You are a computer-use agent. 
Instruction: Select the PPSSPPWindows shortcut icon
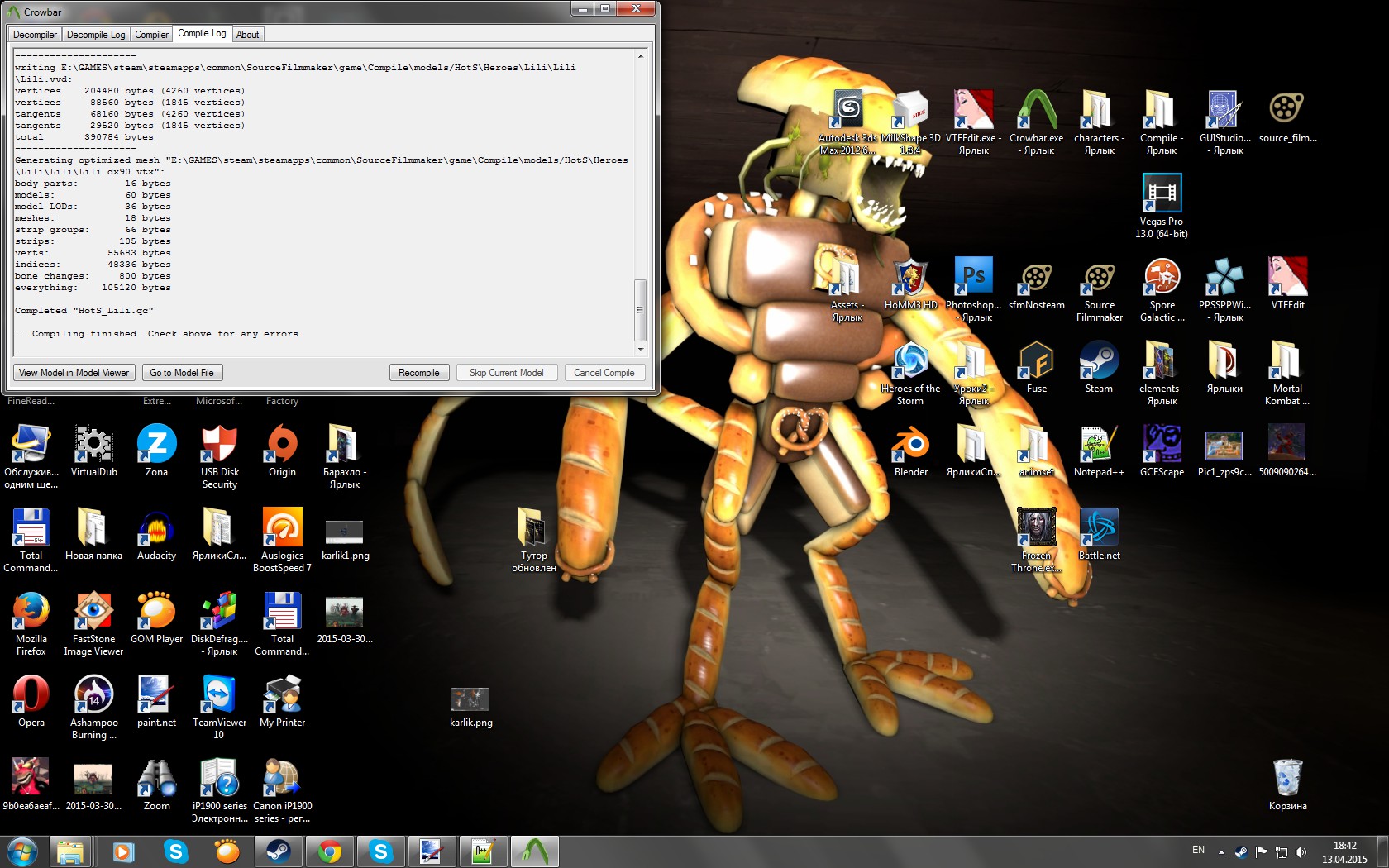point(1225,289)
